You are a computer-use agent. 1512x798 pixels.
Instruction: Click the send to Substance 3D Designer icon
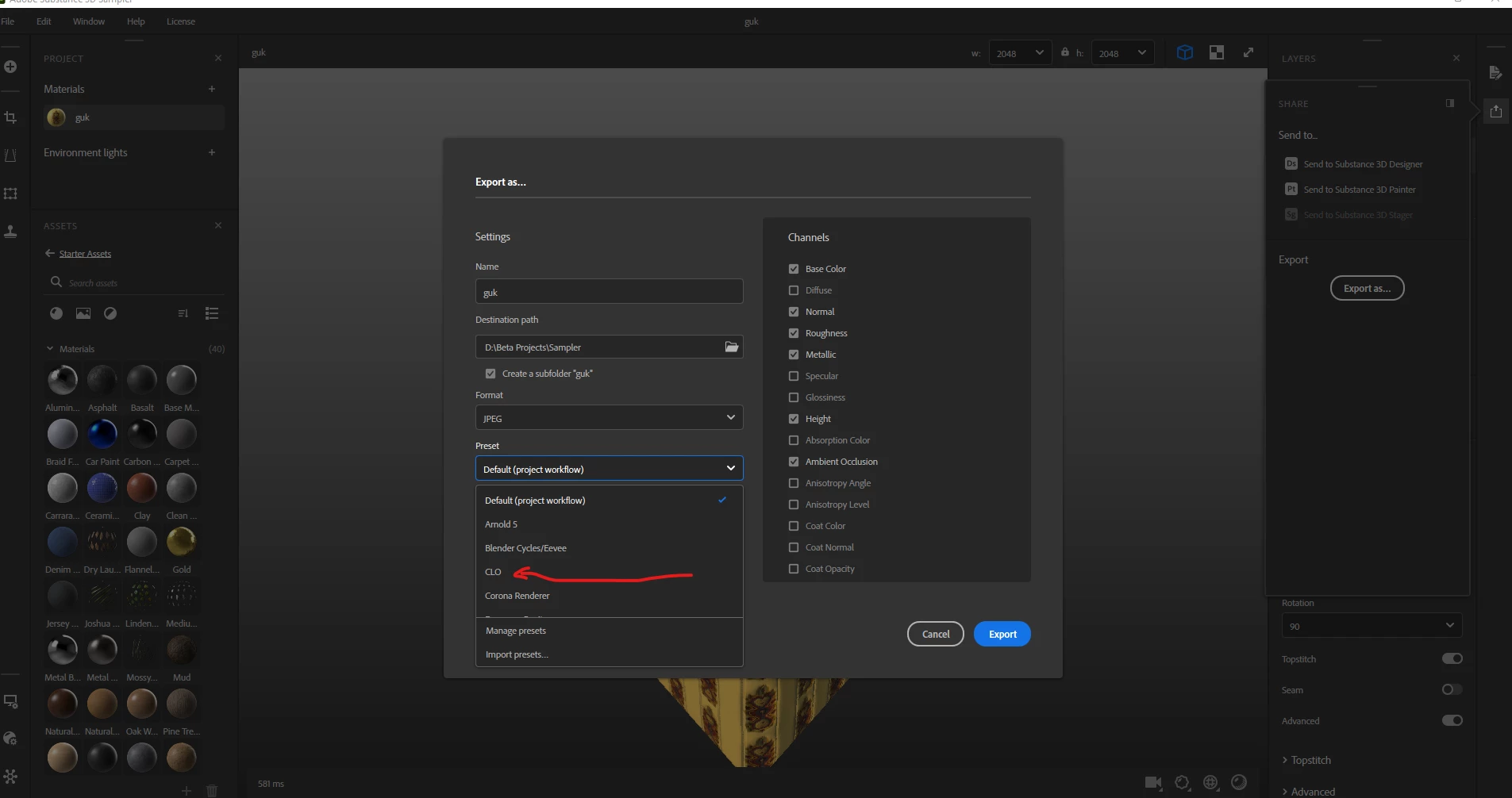click(x=1291, y=163)
